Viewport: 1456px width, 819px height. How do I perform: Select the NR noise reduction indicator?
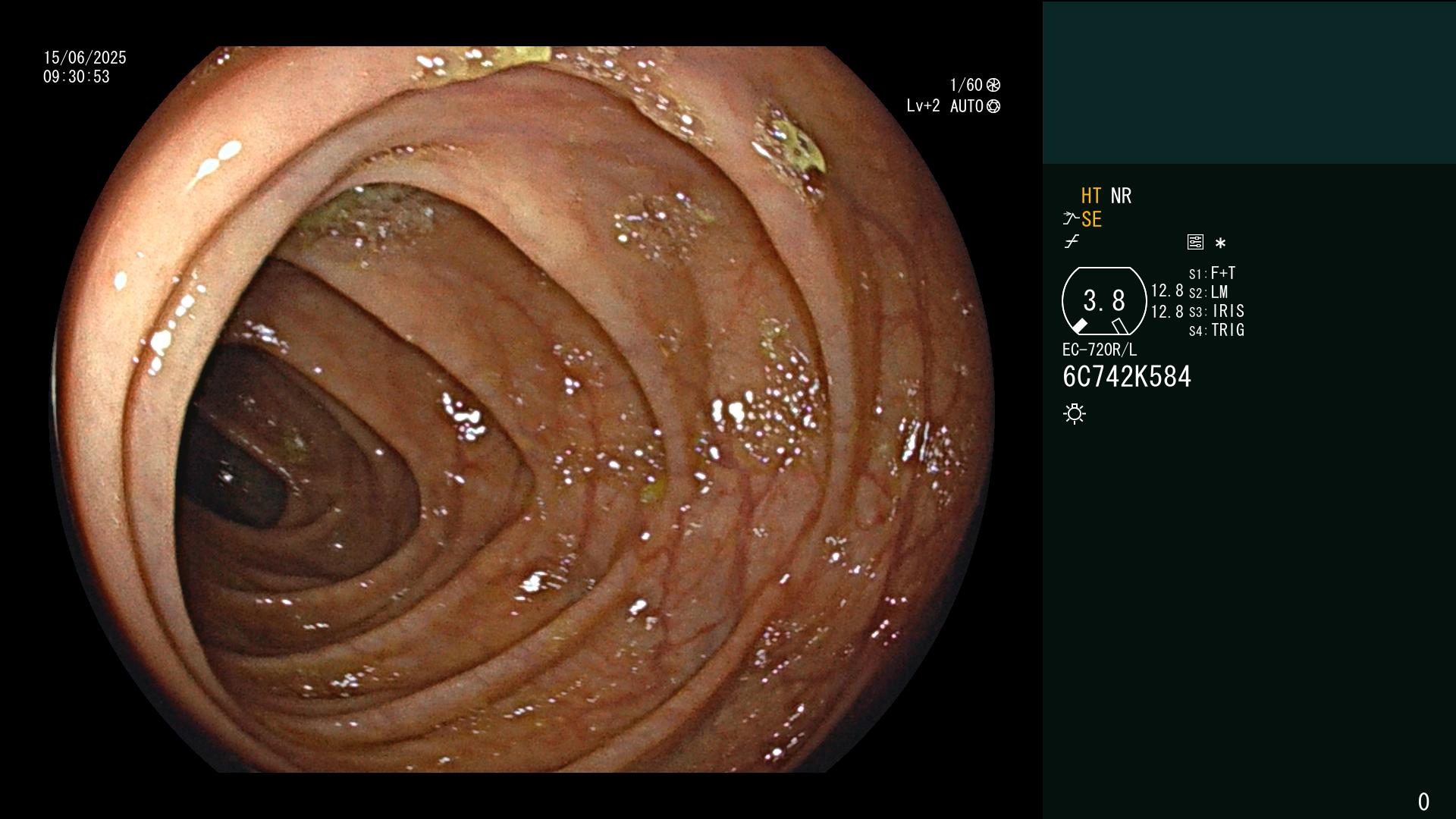1121,196
